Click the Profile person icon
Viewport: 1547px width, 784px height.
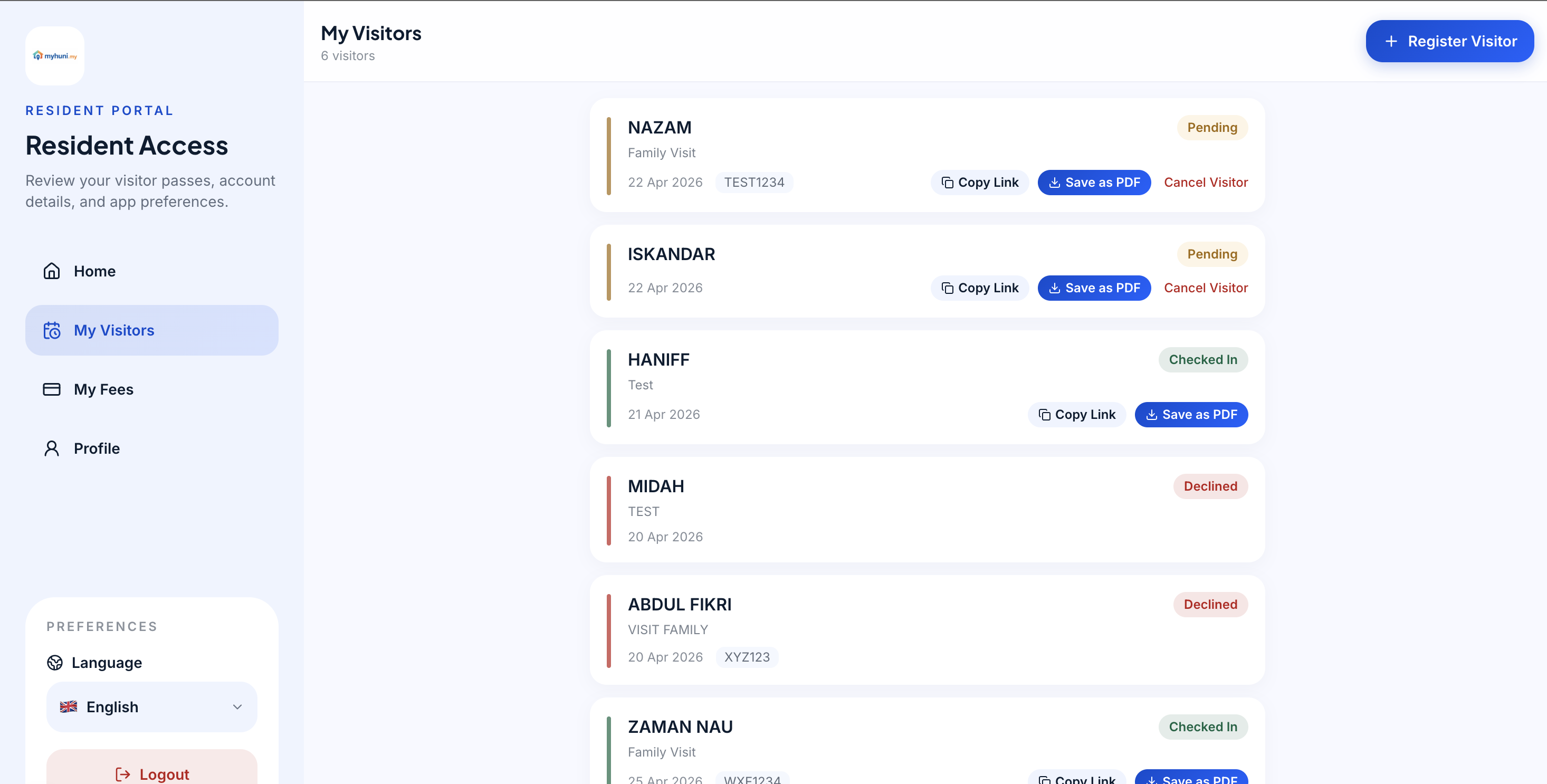(52, 448)
